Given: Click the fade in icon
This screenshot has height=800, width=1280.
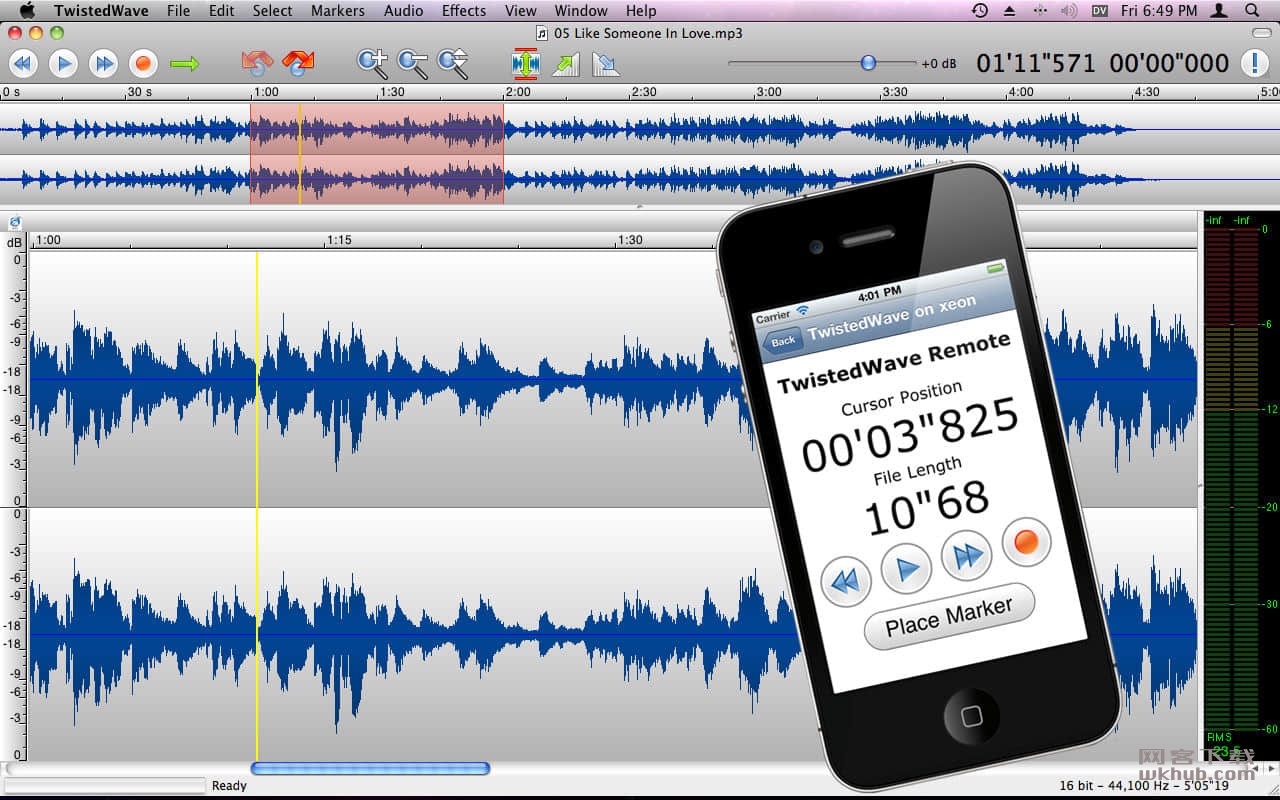Looking at the screenshot, I should point(566,64).
